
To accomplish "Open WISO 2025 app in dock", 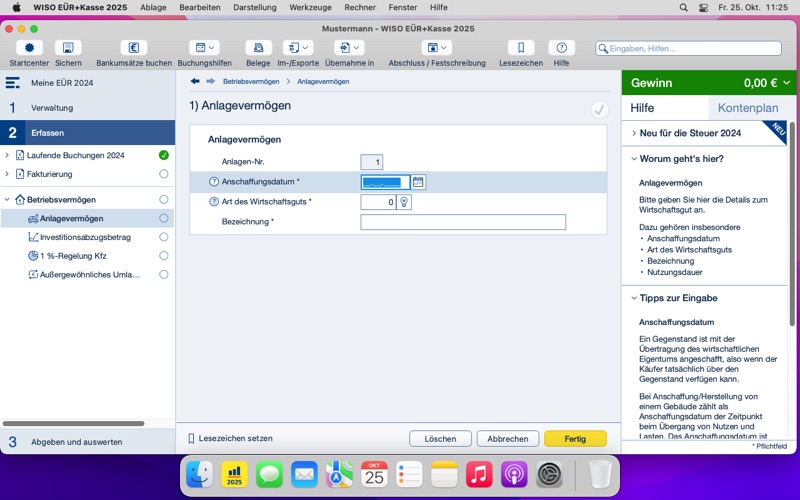I will coord(234,474).
